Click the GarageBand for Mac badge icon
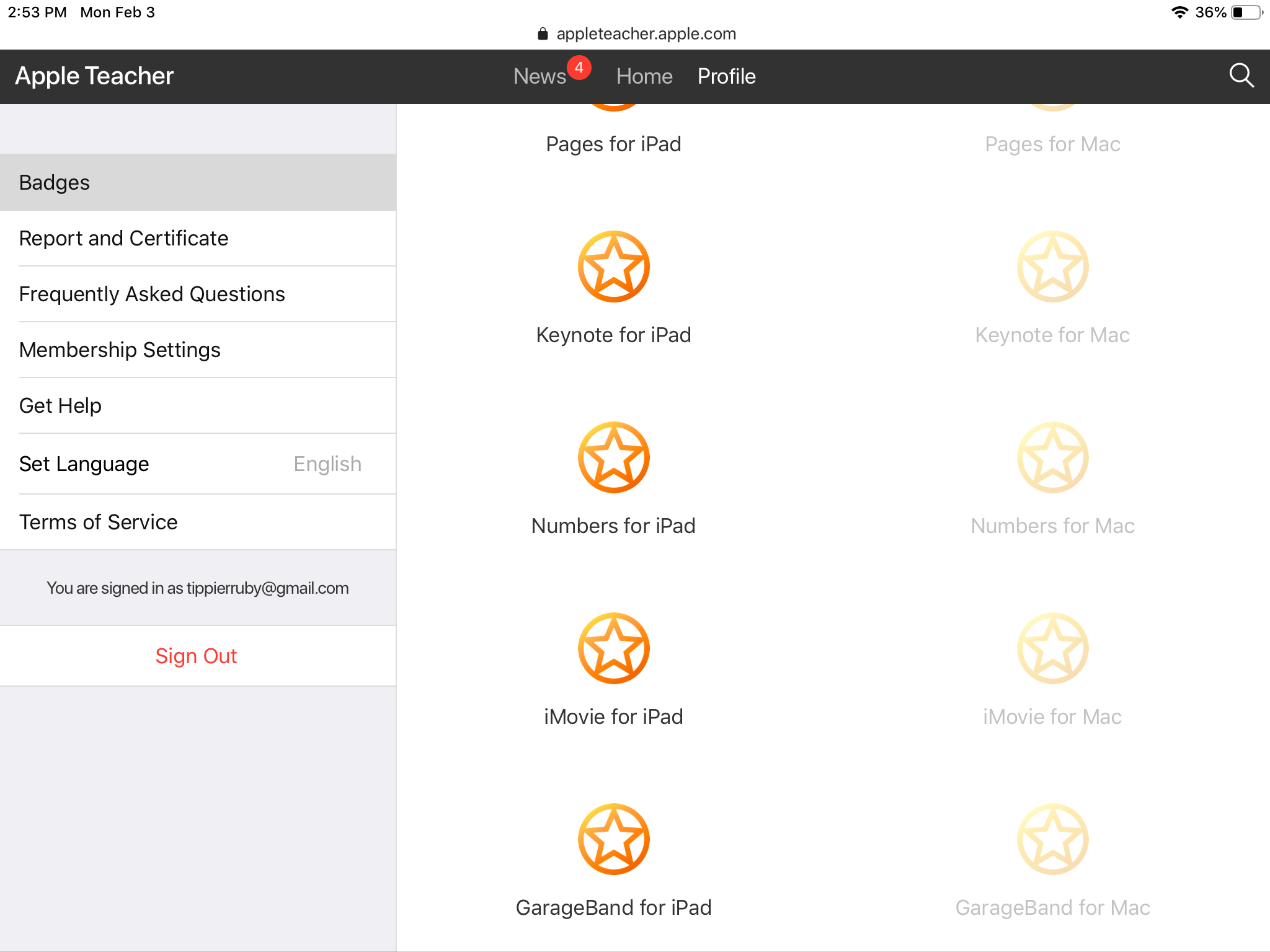The width and height of the screenshot is (1270, 952). [x=1052, y=839]
